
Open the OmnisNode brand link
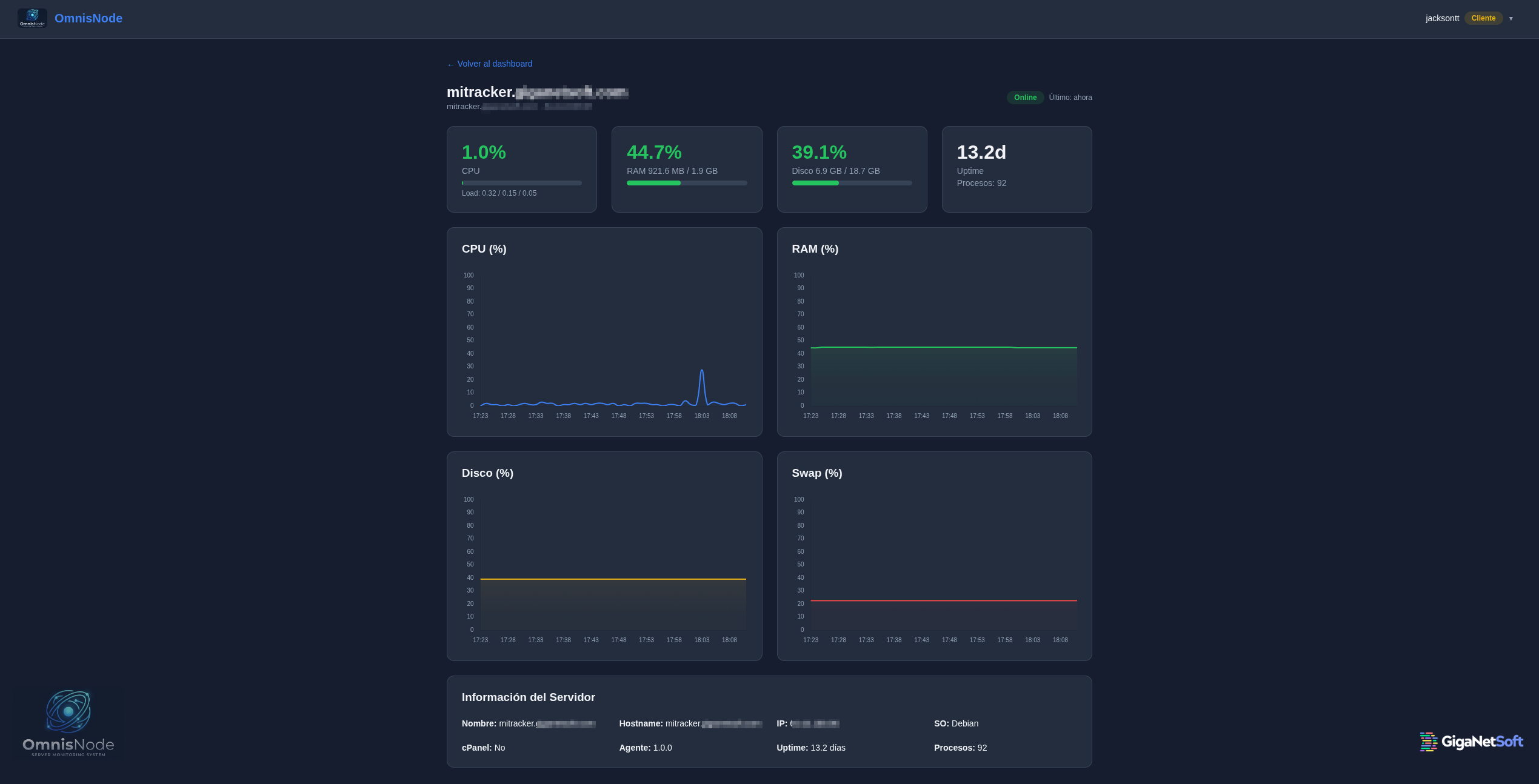[88, 18]
